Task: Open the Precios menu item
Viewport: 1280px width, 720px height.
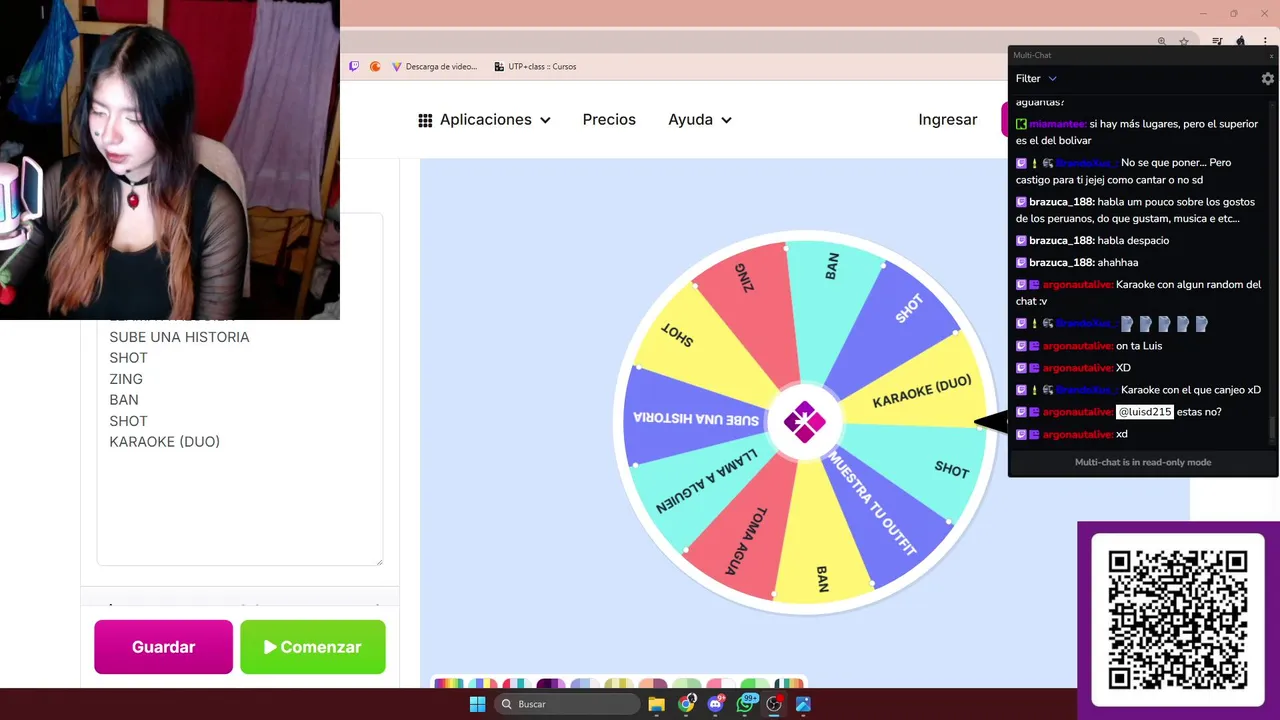Action: pyautogui.click(x=609, y=120)
